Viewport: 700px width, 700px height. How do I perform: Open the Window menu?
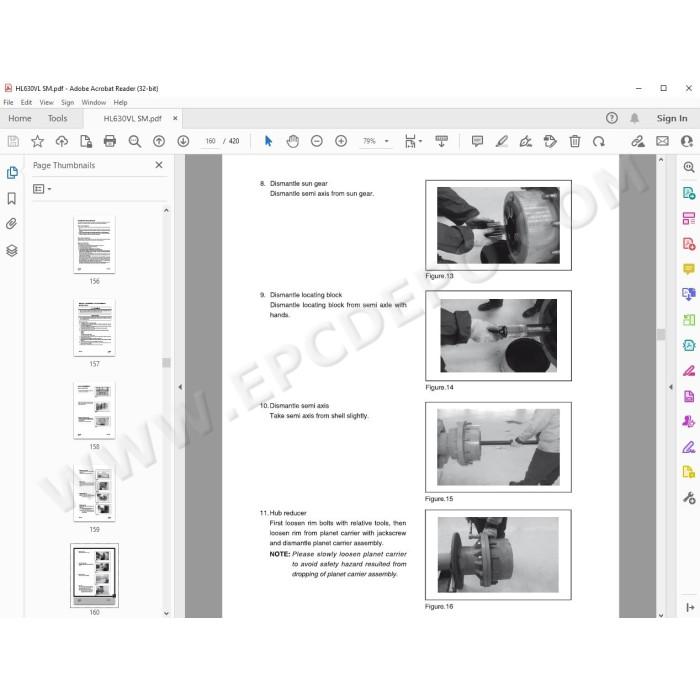click(x=94, y=102)
